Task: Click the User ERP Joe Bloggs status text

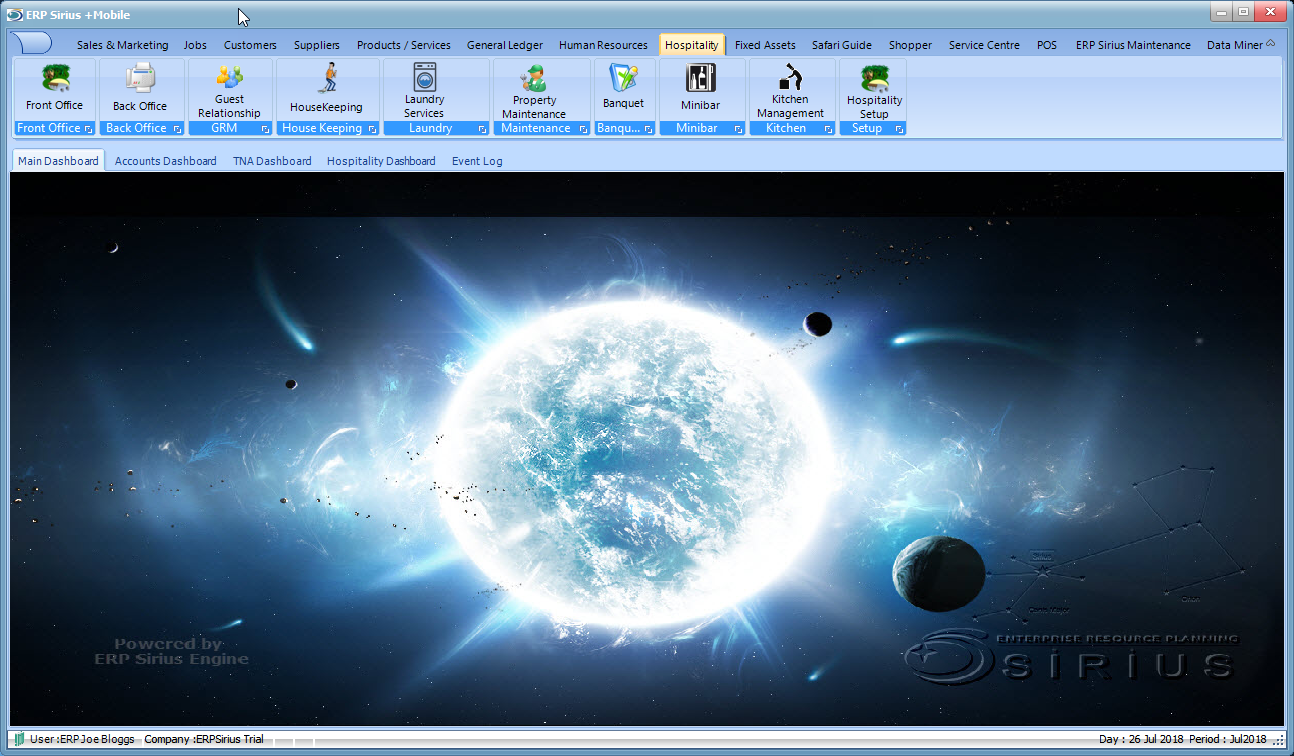Action: coord(82,740)
